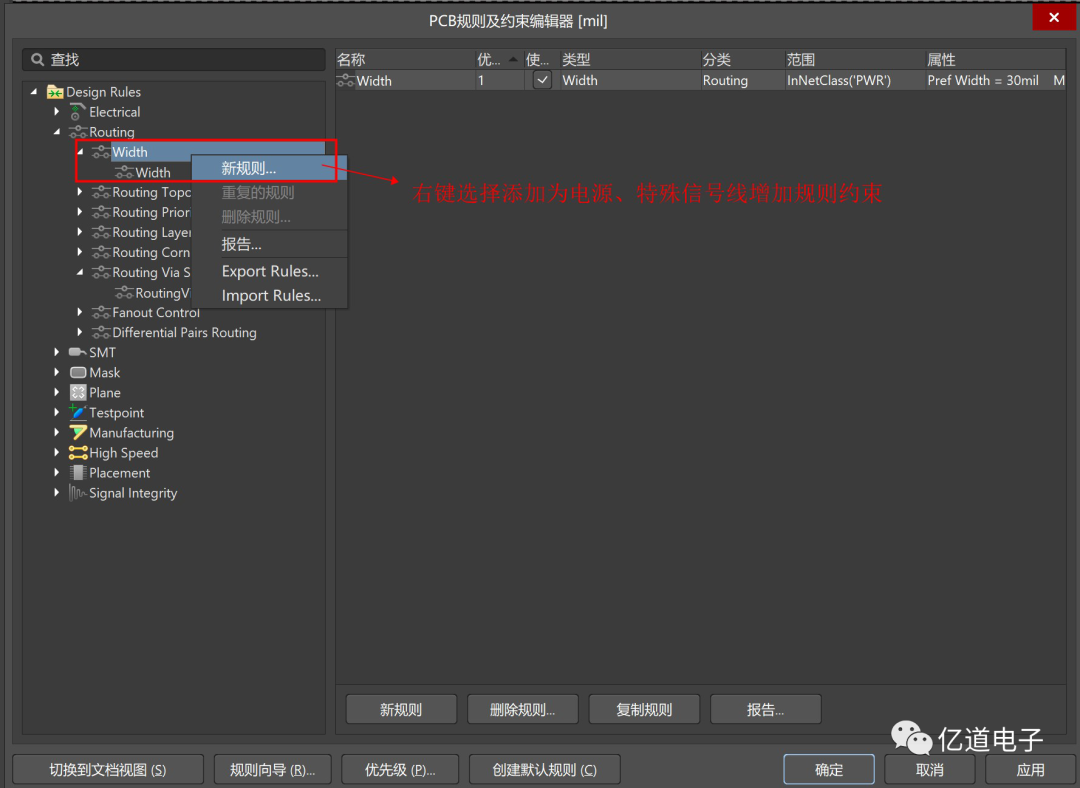Select the Testpoint tree row
Screen dimensions: 1080x788
pos(116,413)
